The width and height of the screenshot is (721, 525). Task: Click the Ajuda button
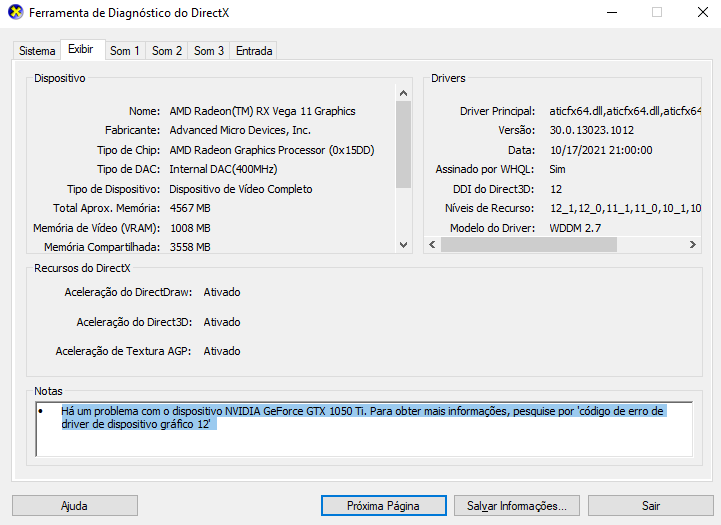click(74, 506)
